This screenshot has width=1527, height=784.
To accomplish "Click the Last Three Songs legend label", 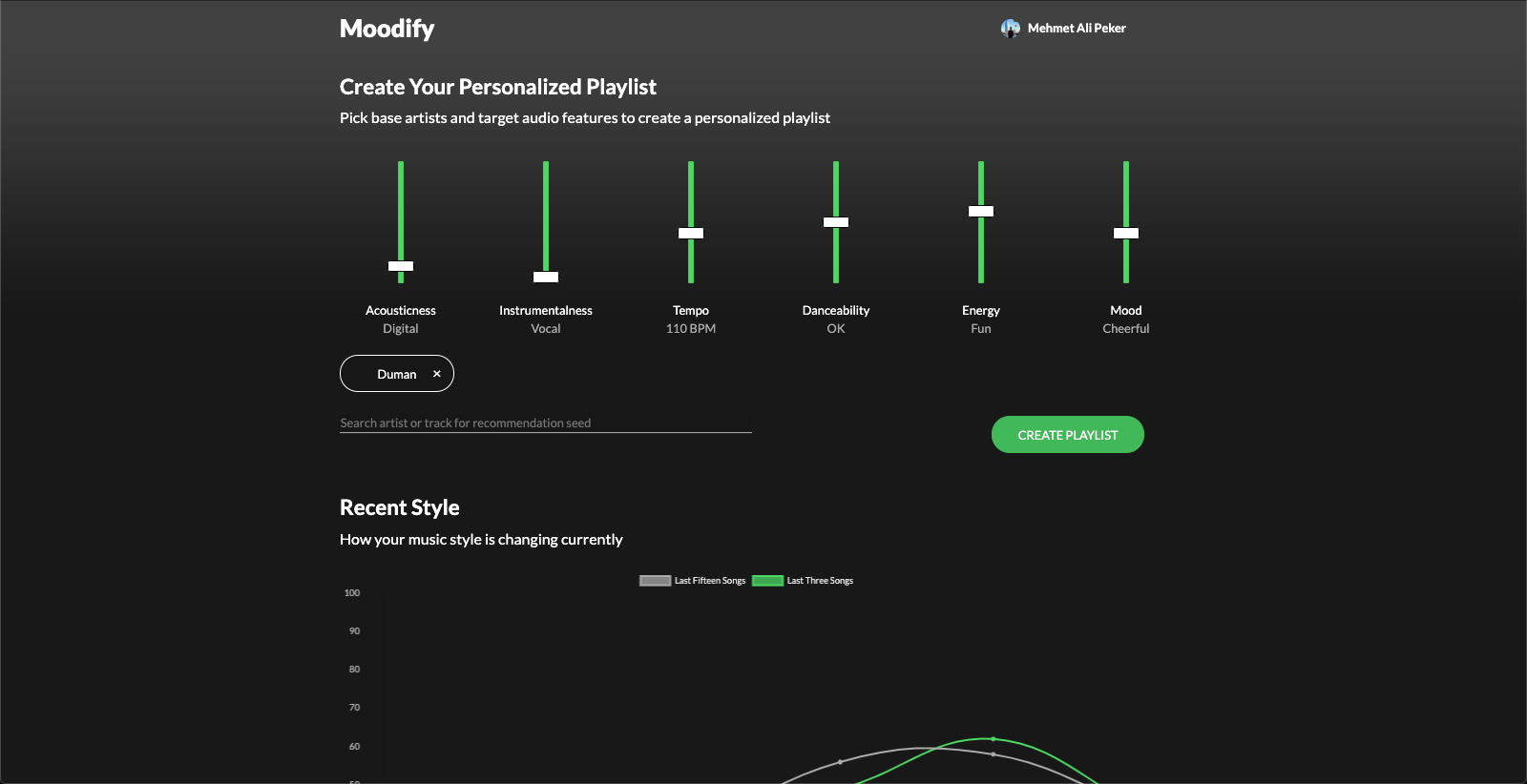I will click(820, 581).
